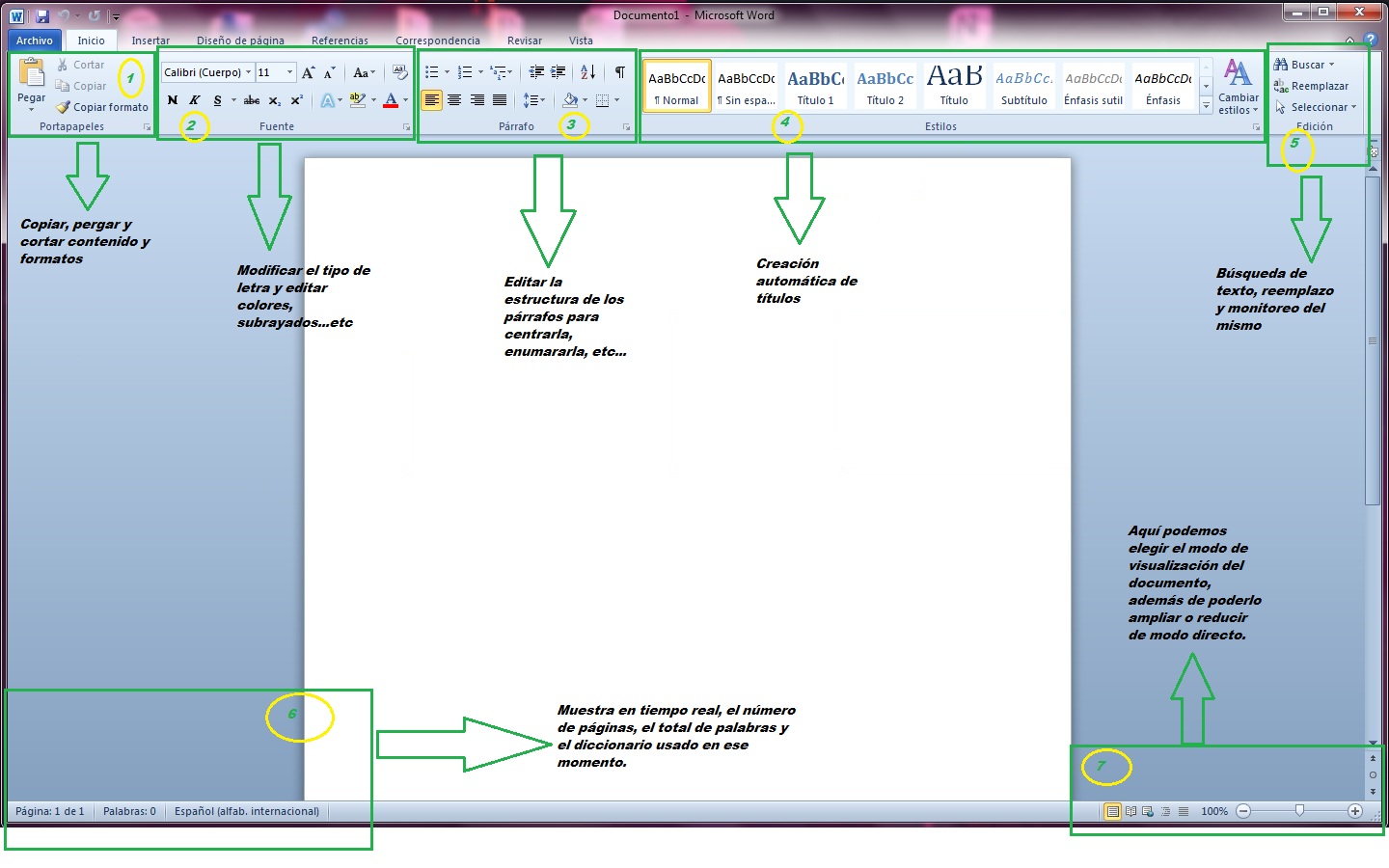Open the multilevel list dropdown
The width and height of the screenshot is (1389, 868).
510,72
